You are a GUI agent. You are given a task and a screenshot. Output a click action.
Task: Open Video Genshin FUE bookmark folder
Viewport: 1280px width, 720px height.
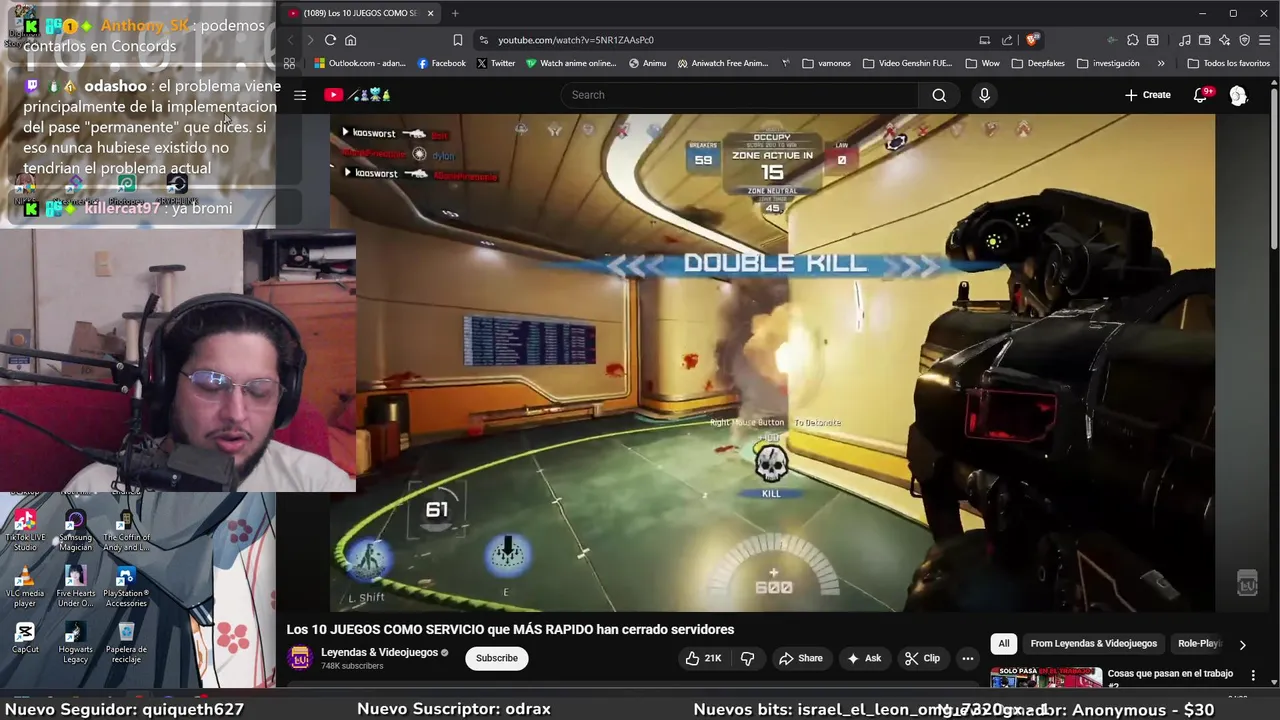click(x=907, y=63)
